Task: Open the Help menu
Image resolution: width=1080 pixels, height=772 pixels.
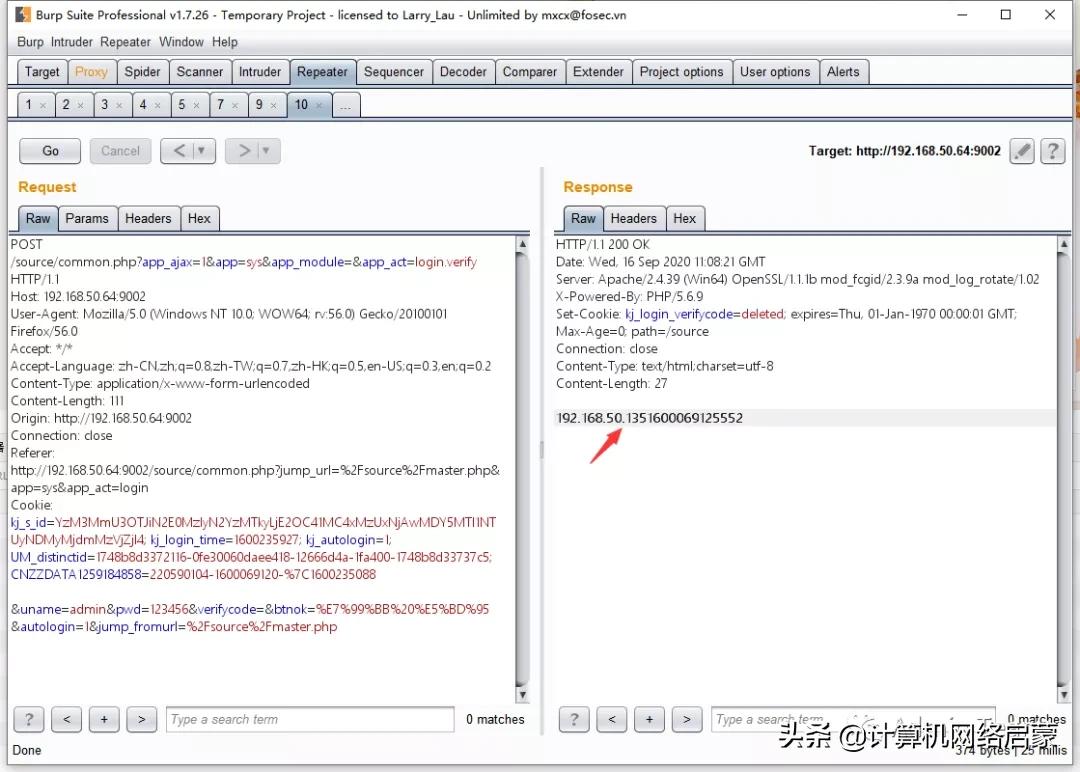Action: coord(225,42)
